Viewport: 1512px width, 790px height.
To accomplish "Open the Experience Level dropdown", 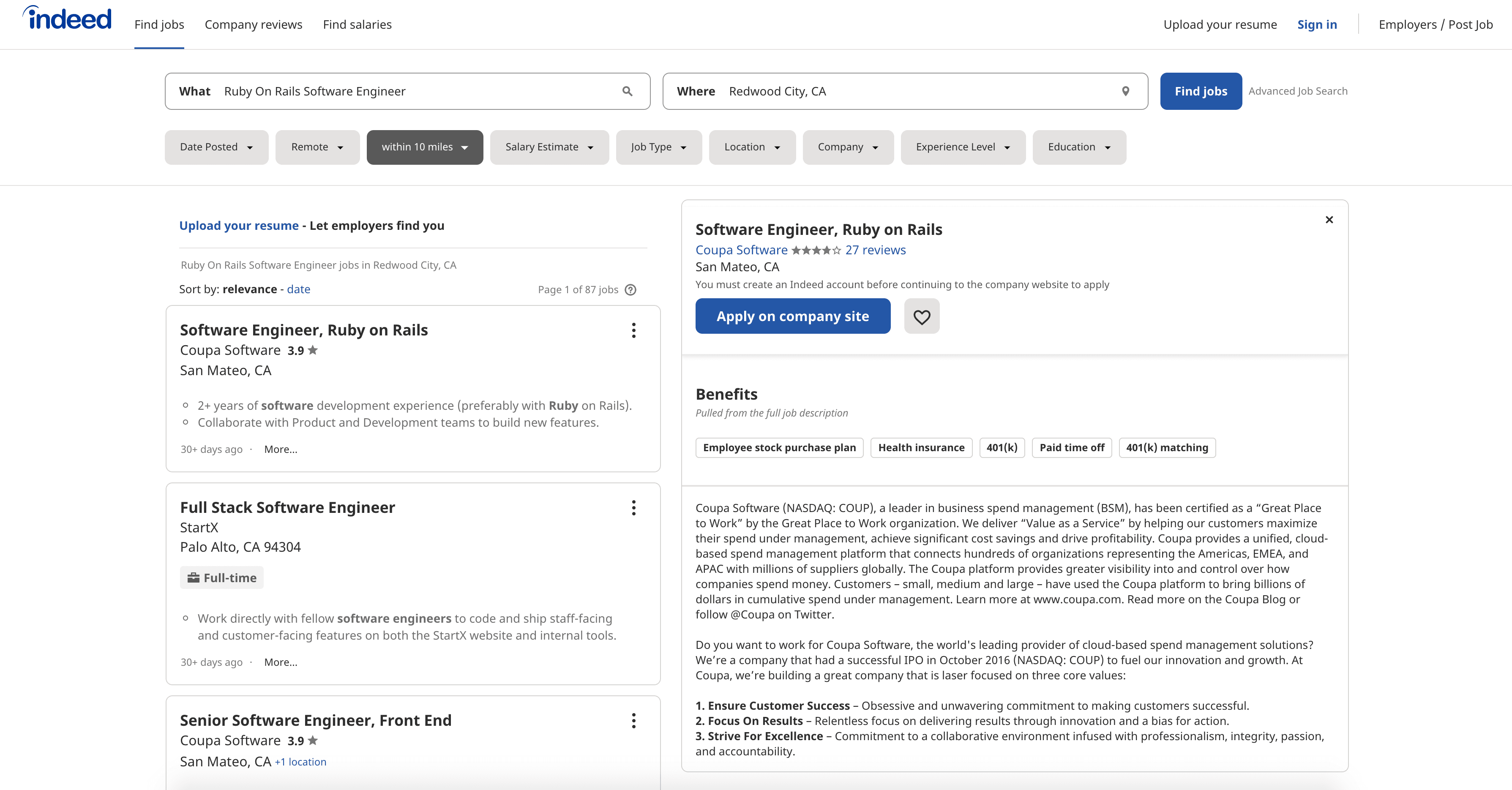I will [963, 147].
